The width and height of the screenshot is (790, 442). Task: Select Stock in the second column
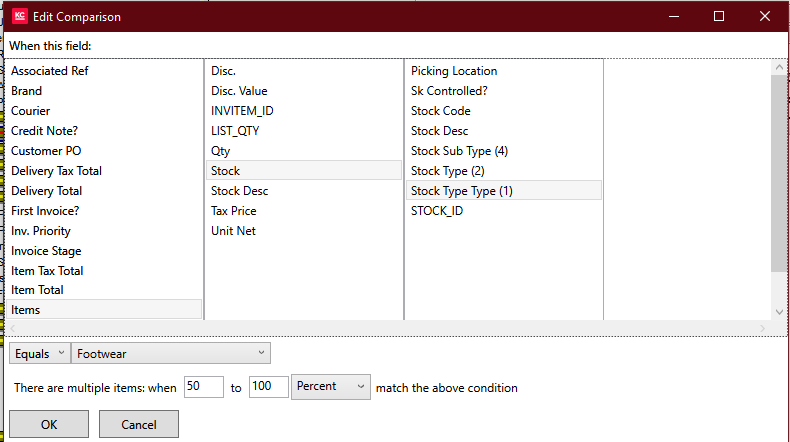click(304, 171)
